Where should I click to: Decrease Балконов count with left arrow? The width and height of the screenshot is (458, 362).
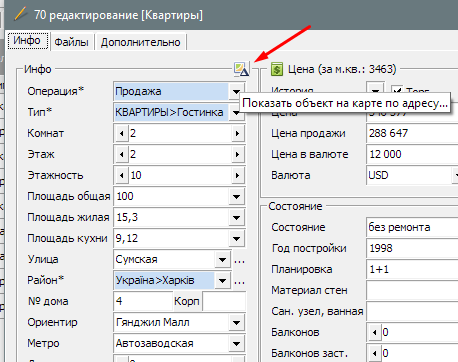click(x=375, y=332)
